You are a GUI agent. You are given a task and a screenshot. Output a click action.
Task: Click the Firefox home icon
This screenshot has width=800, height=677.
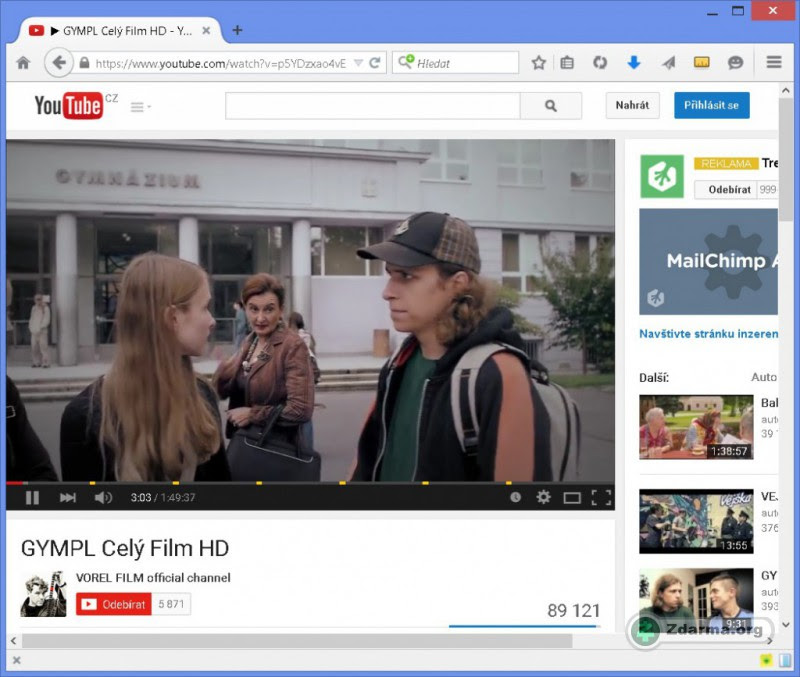23,63
